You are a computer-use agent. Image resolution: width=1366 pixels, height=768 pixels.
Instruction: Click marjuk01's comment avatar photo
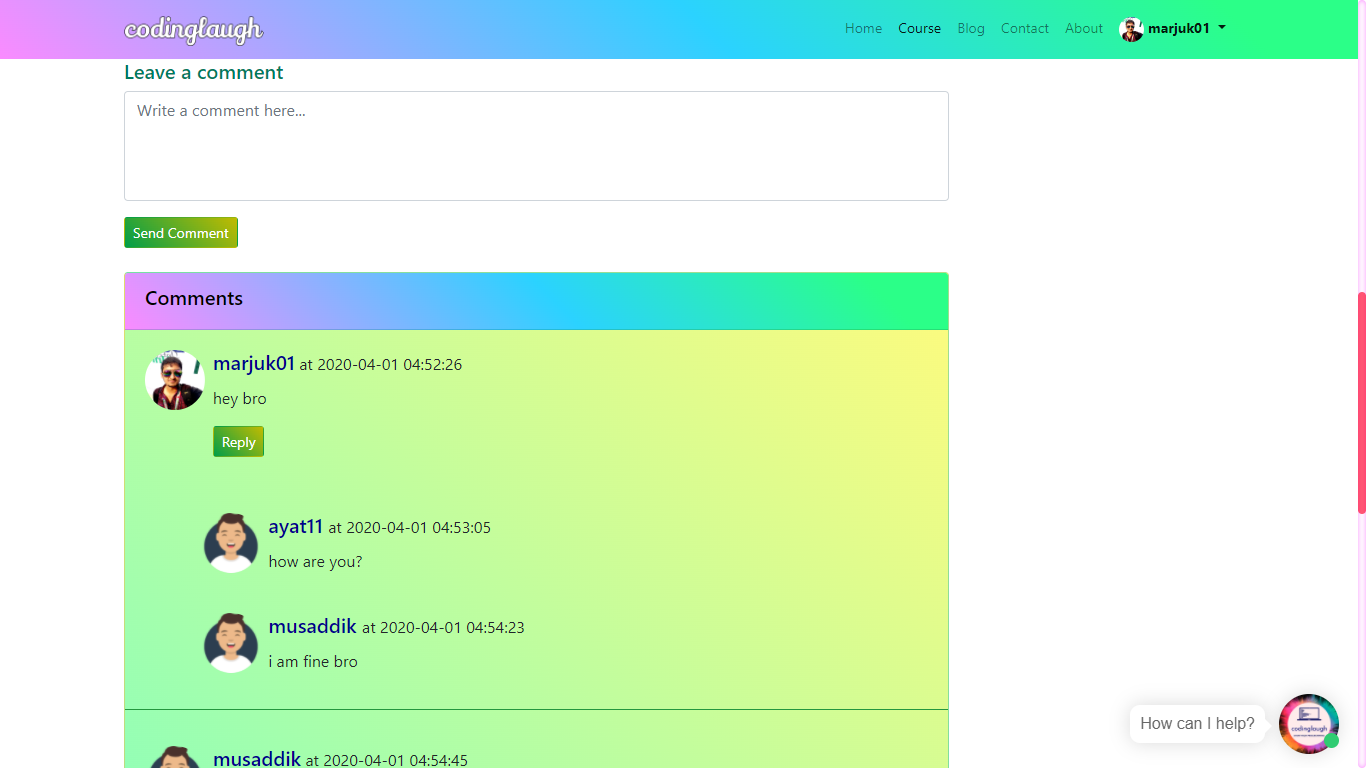pyautogui.click(x=174, y=380)
